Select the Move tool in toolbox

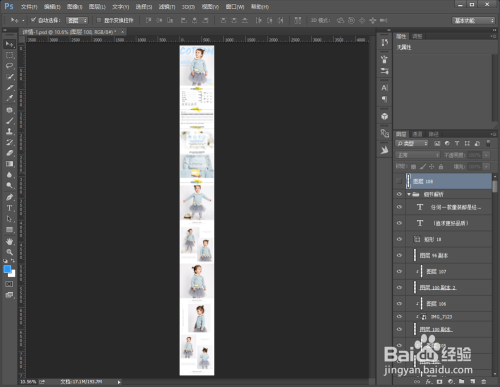(10, 44)
